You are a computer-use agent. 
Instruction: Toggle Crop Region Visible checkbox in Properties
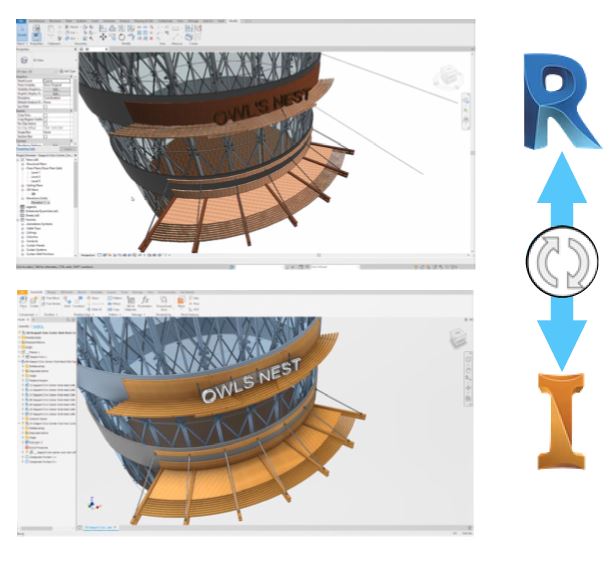(x=45, y=119)
